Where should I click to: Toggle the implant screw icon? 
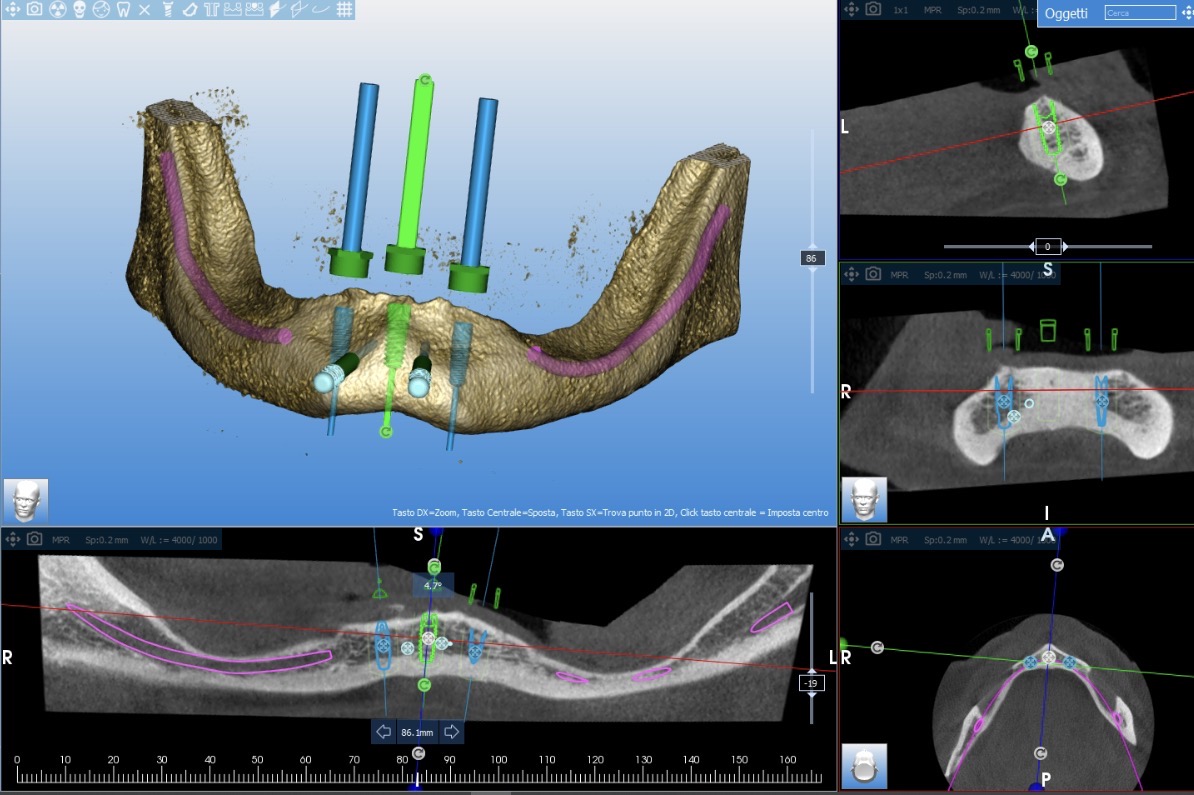(x=168, y=9)
